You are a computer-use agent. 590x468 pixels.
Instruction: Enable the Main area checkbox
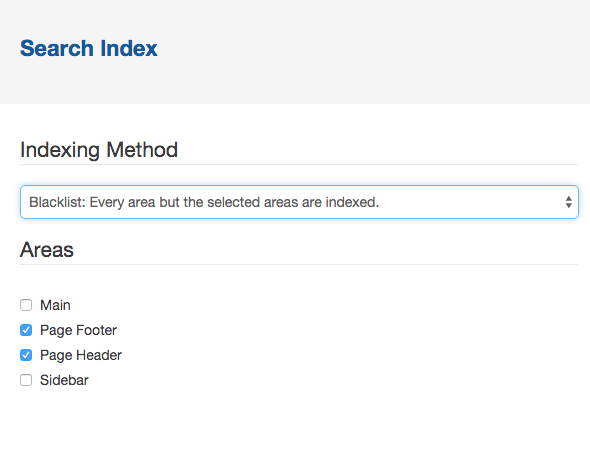coord(26,305)
